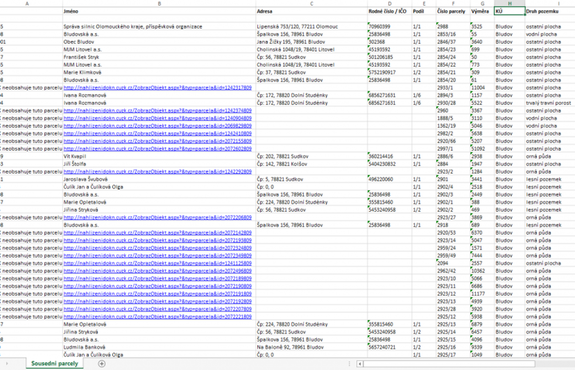Select the area cell 11004
575x370 pixels.
[482, 88]
